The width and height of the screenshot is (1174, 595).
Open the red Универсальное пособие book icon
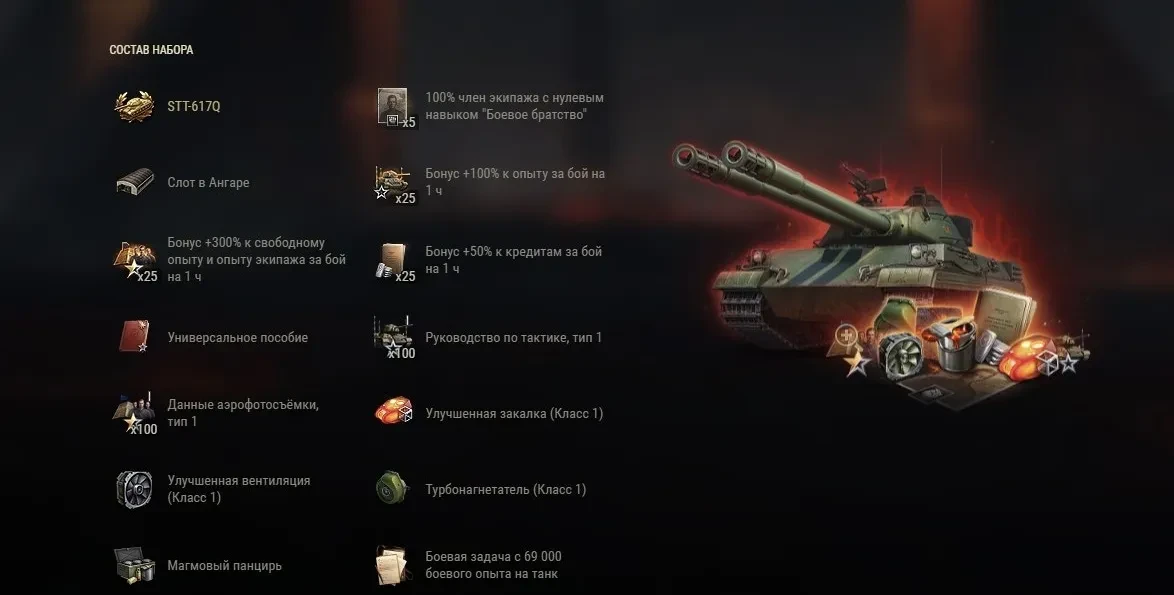pyautogui.click(x=135, y=337)
